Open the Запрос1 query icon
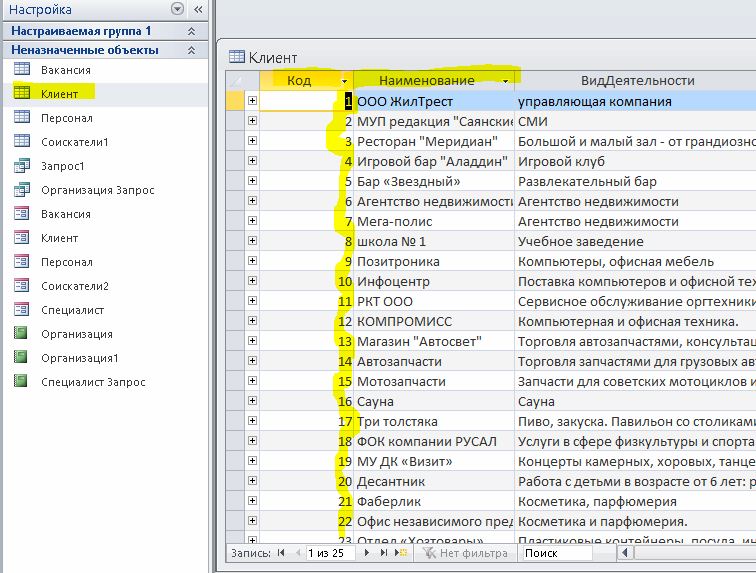This screenshot has height=573, width=756. [x=22, y=165]
